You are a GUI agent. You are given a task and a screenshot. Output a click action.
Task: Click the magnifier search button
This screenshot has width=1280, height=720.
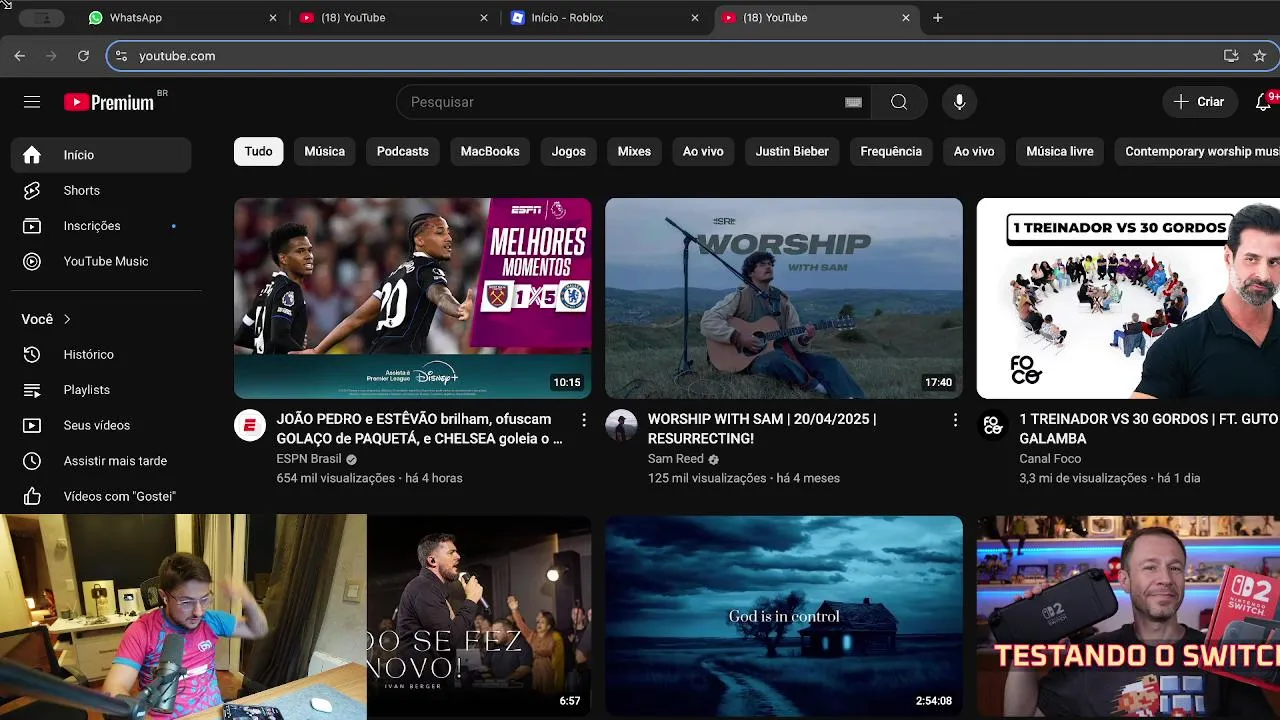[x=899, y=102]
